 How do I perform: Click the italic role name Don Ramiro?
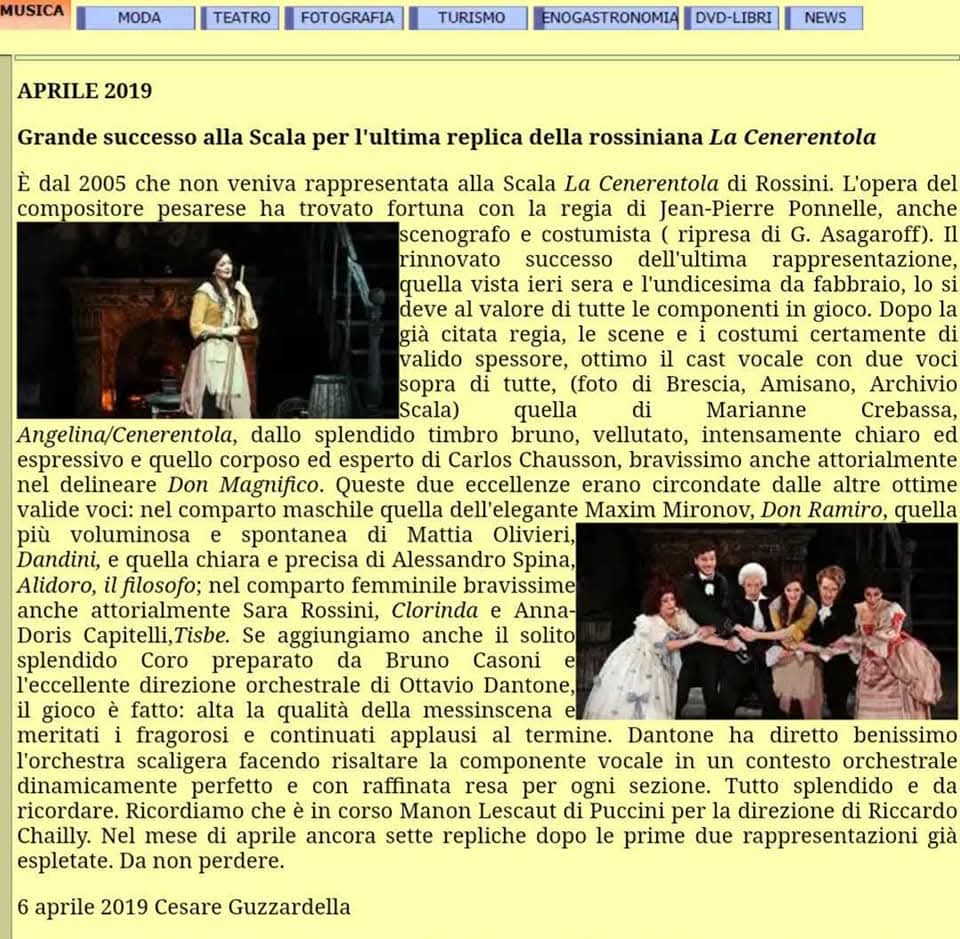(x=821, y=510)
